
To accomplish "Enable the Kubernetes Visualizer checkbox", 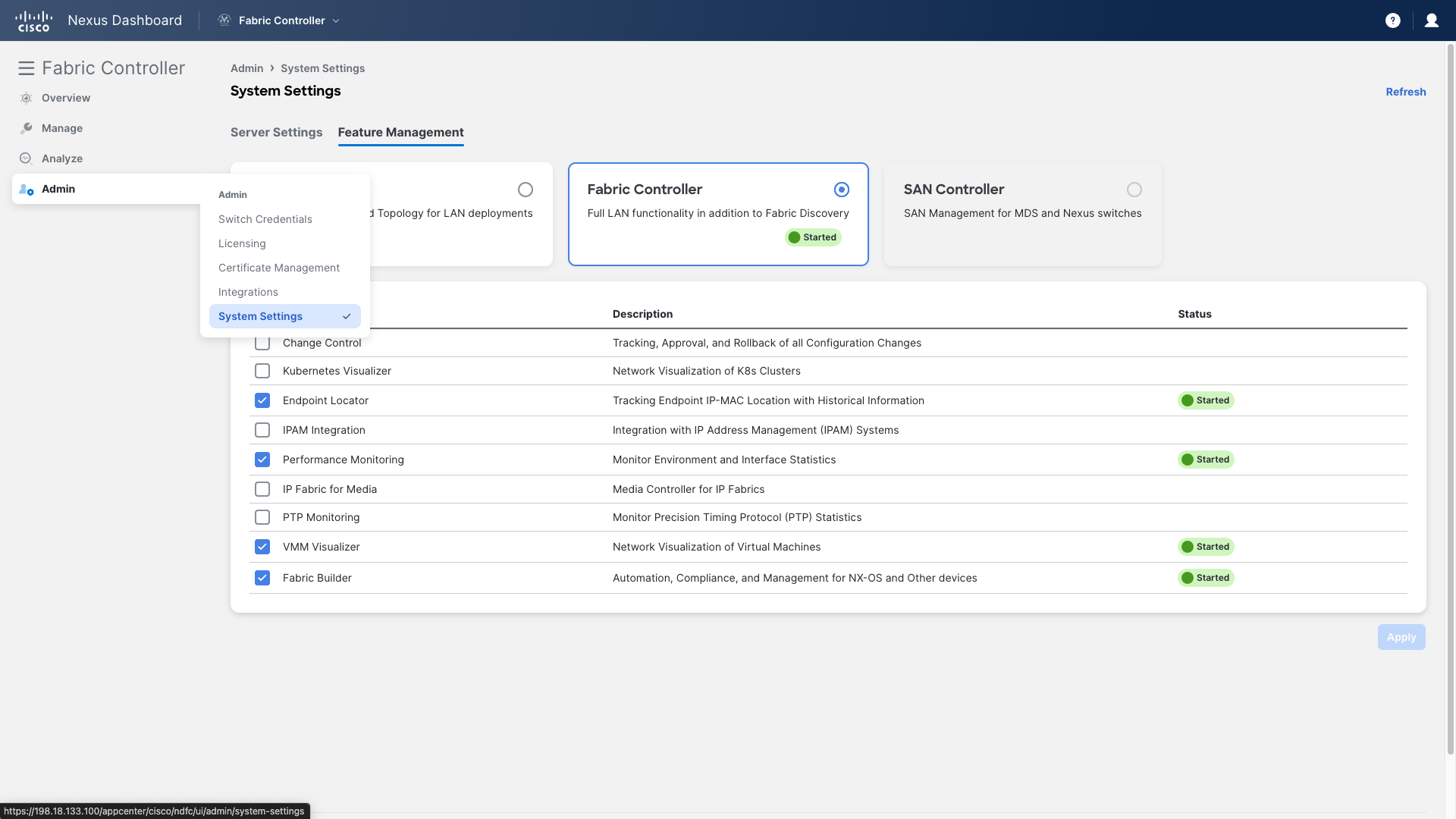I will [262, 371].
